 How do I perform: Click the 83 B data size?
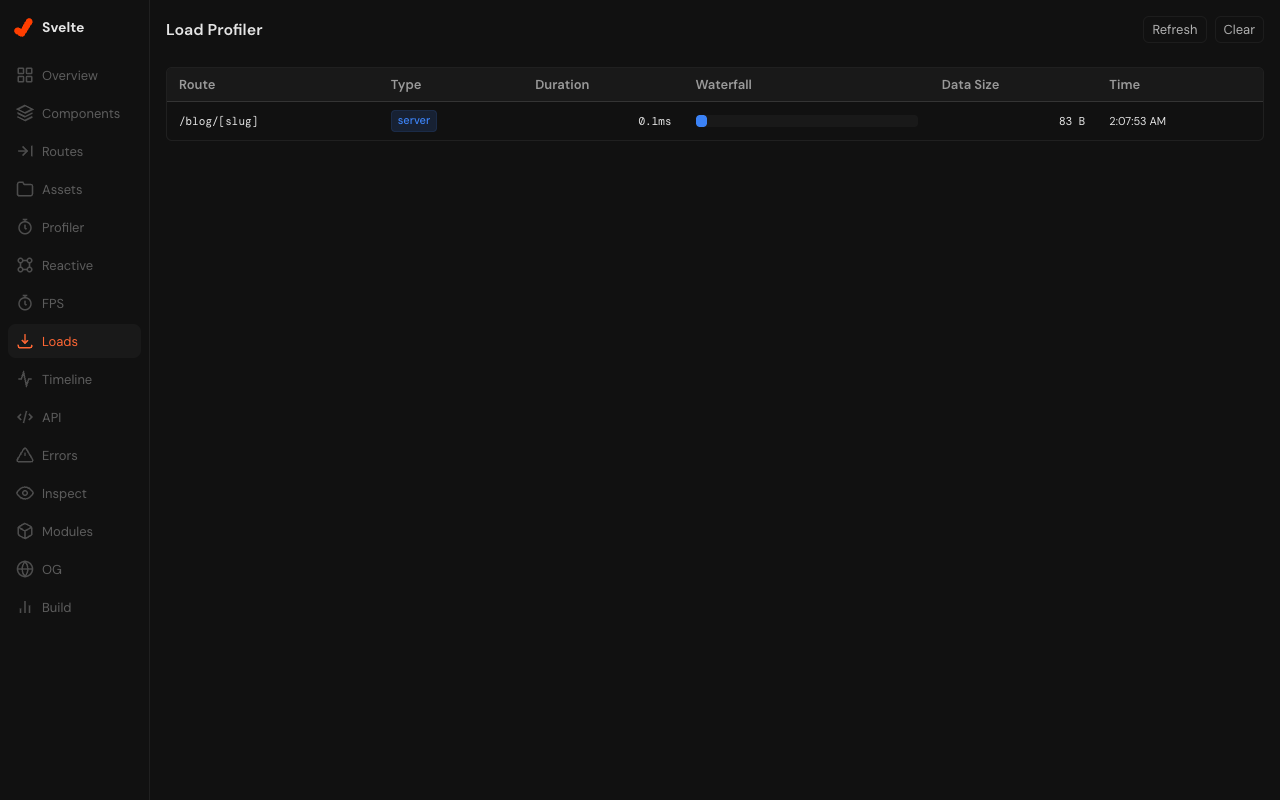pyautogui.click(x=1072, y=121)
